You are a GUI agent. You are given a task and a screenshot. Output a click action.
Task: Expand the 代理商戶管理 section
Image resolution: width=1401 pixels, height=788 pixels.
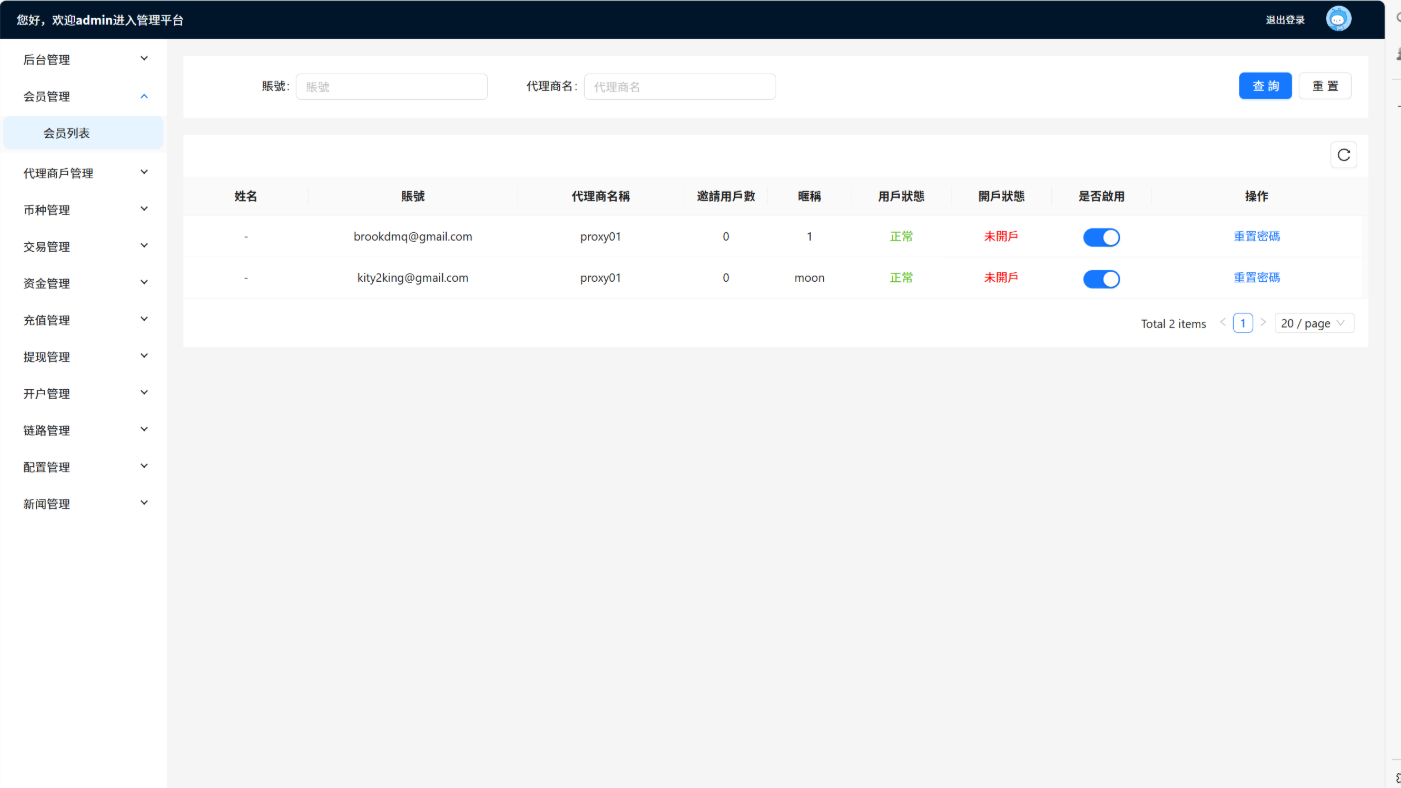84,173
